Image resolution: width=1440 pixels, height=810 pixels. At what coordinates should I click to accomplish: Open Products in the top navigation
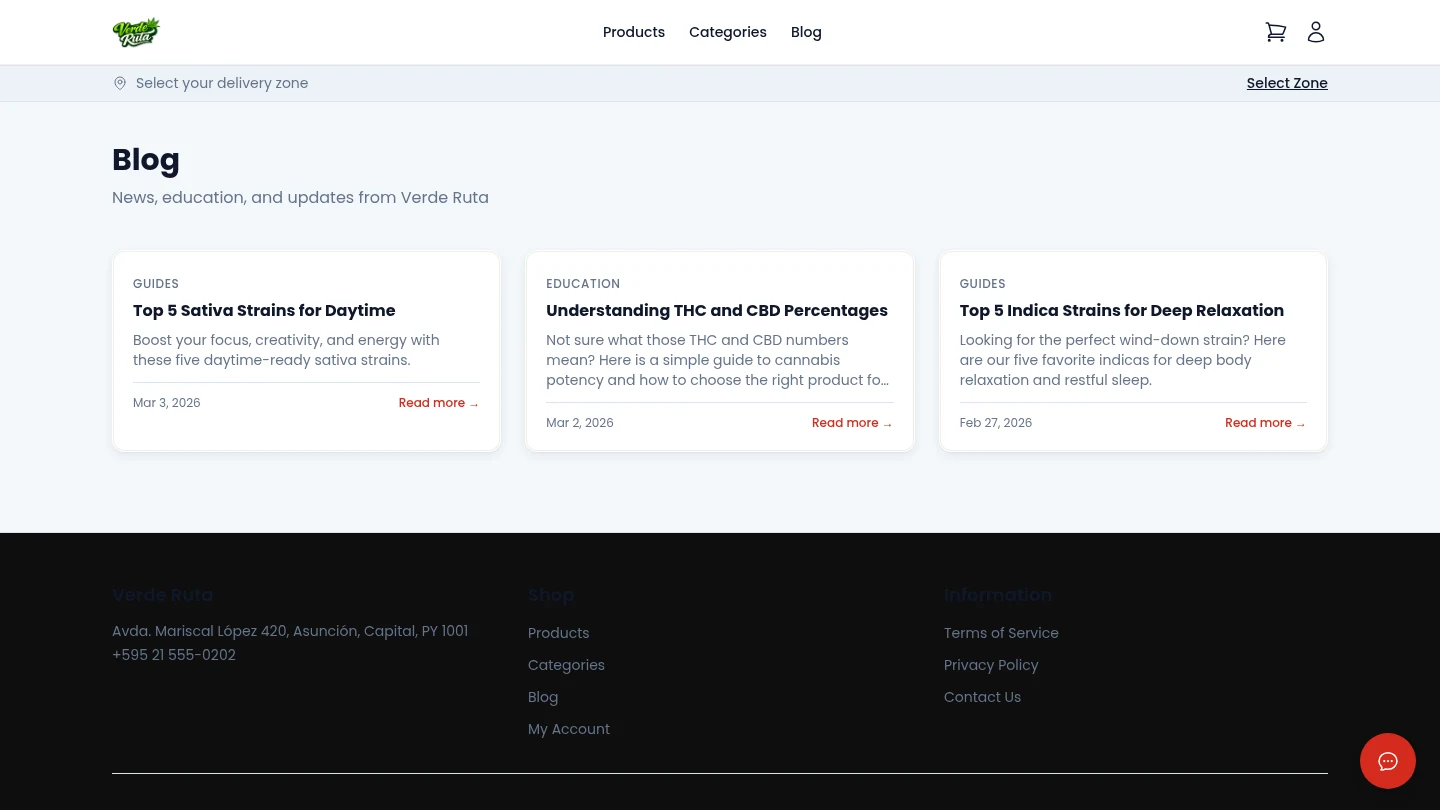[x=633, y=32]
